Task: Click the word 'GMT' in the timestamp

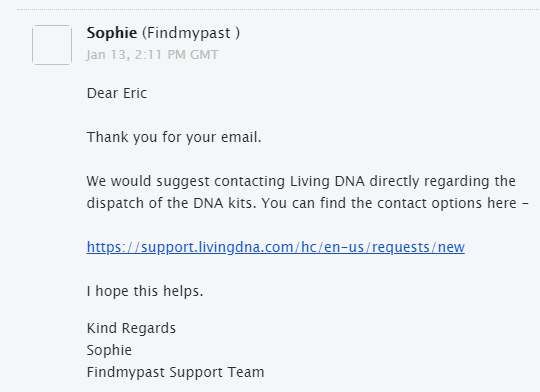Action: tap(204, 55)
